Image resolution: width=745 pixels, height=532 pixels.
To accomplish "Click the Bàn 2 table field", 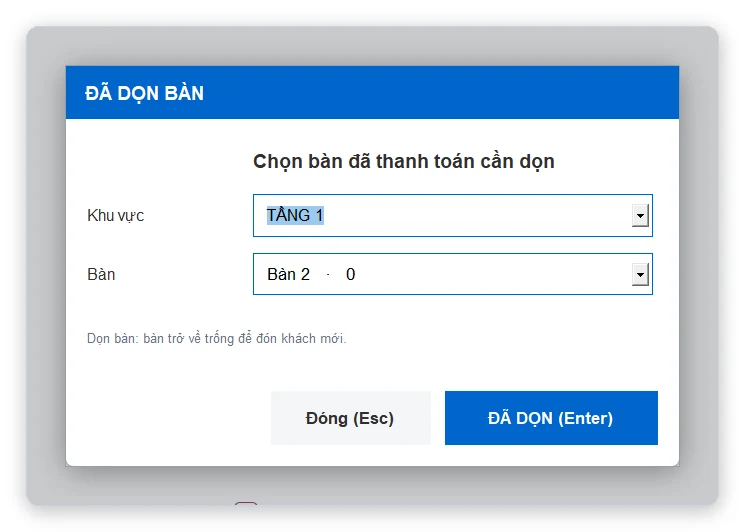I will (x=453, y=274).
